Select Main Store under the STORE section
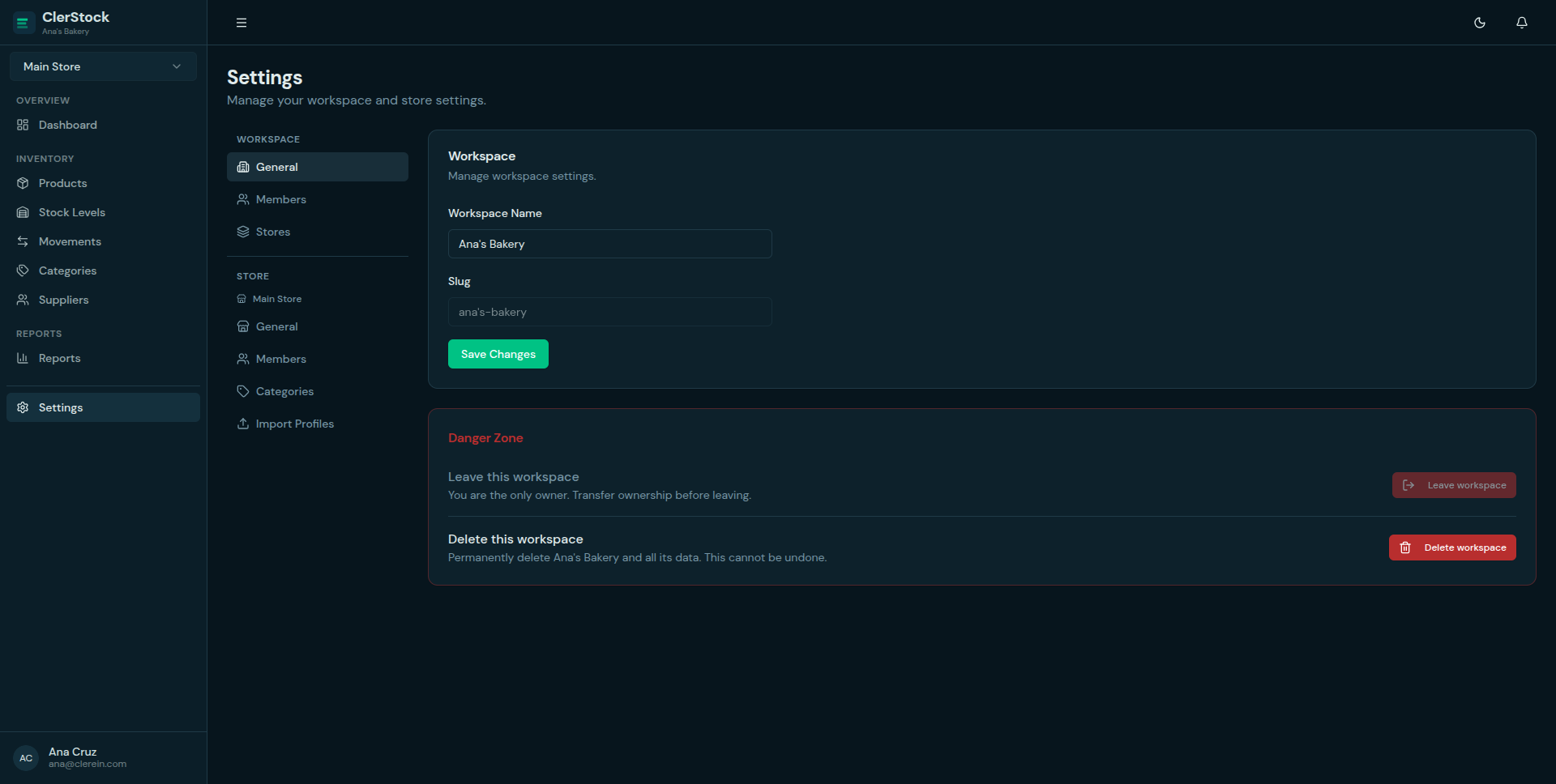 pos(278,299)
